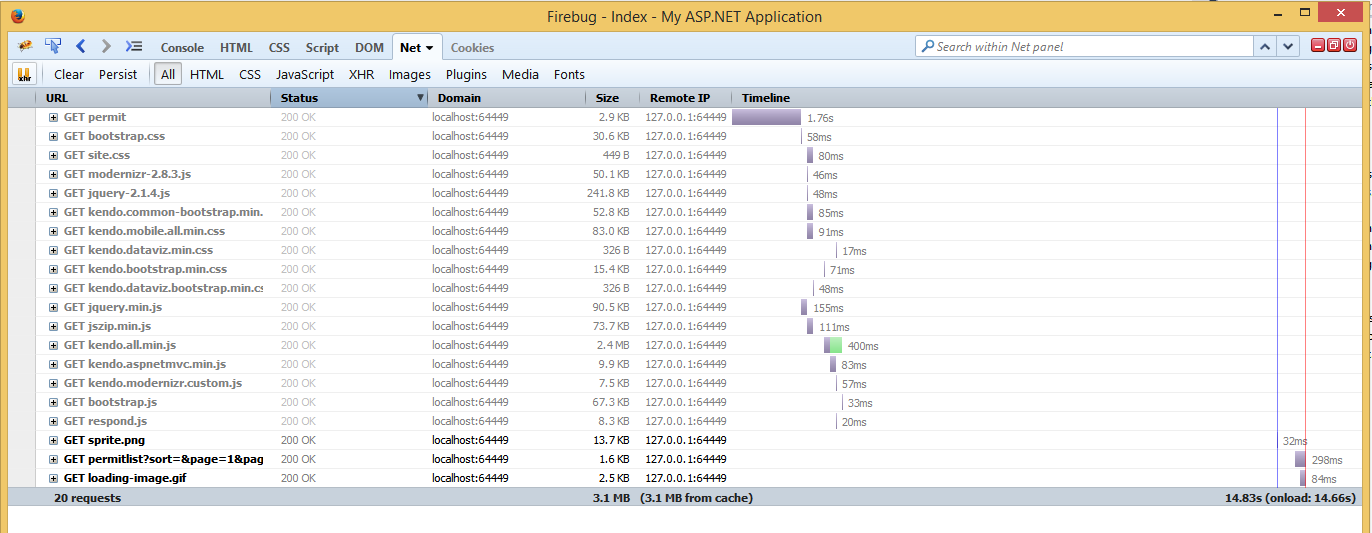Click the Firebug bug icon
The image size is (1372, 533).
(26, 46)
